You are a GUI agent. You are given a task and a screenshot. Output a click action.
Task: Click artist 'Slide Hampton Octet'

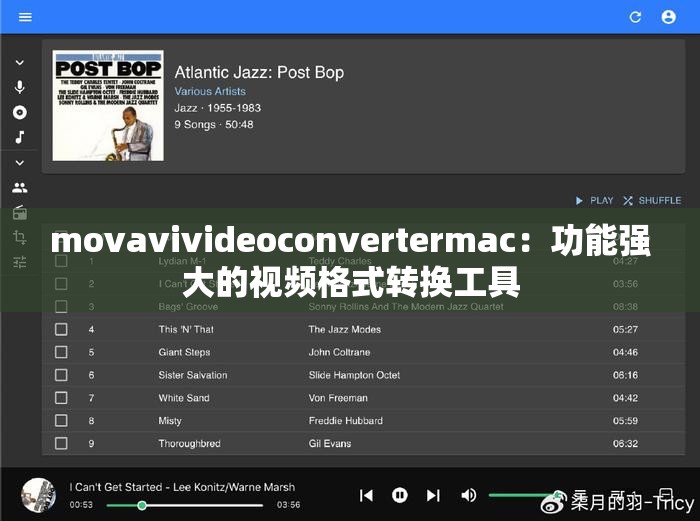[x=354, y=375]
